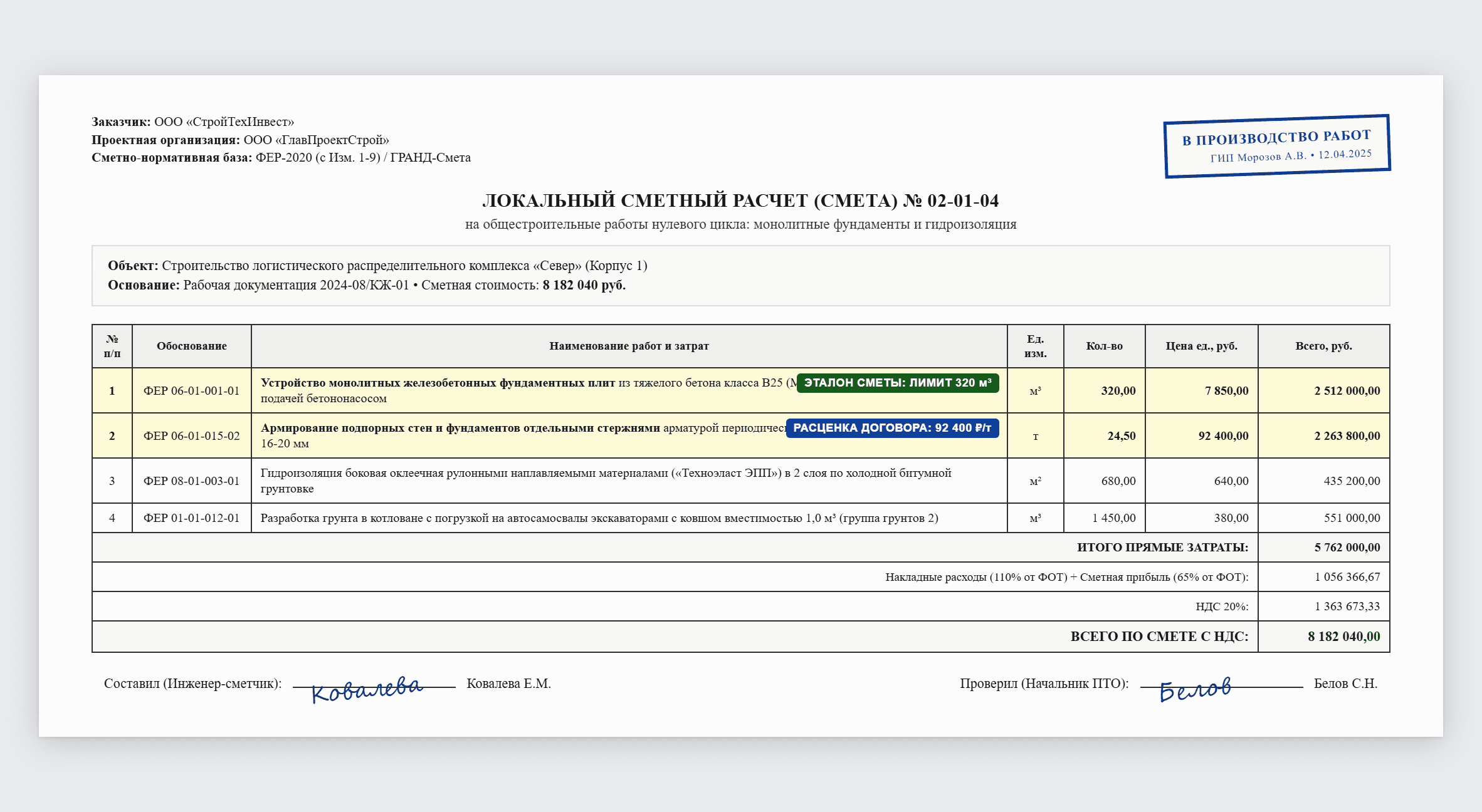Select the cell 'ФЕР 01-01-012-01'
Viewport: 1482px width, 812px height.
coord(192,518)
